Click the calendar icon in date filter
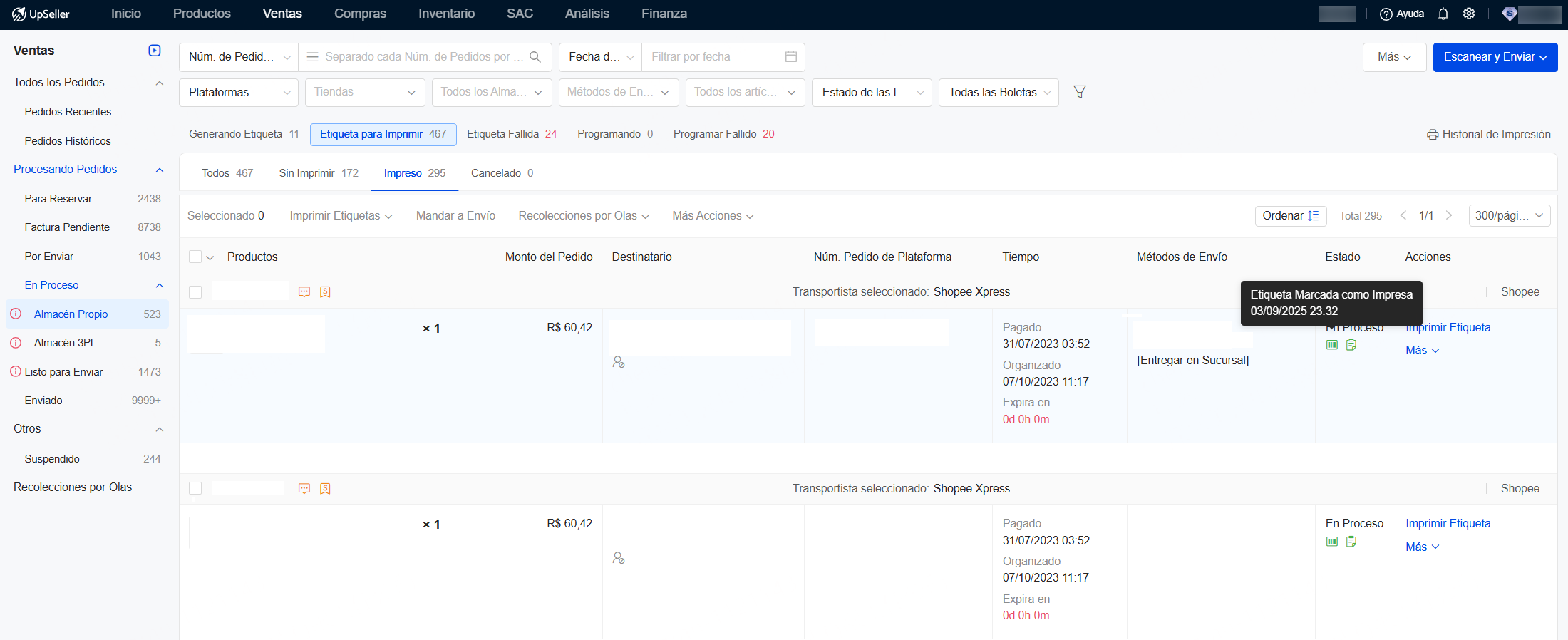This screenshot has width=1568, height=640. tap(790, 57)
